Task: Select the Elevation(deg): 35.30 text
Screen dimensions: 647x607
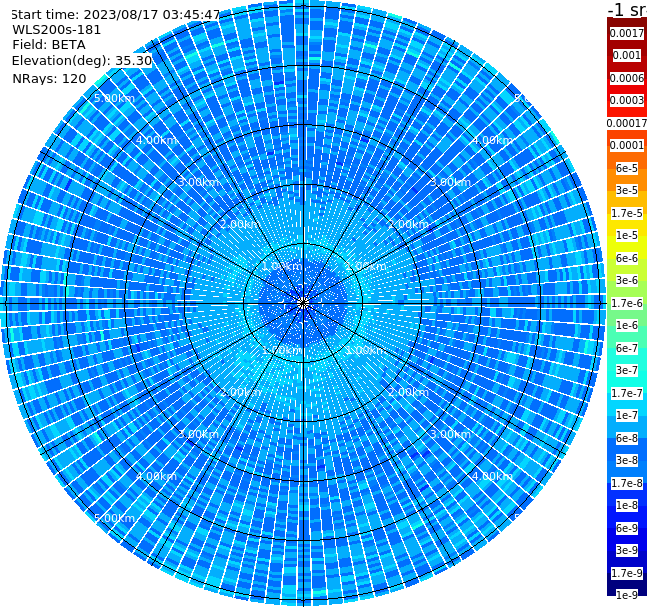Action: [x=82, y=61]
